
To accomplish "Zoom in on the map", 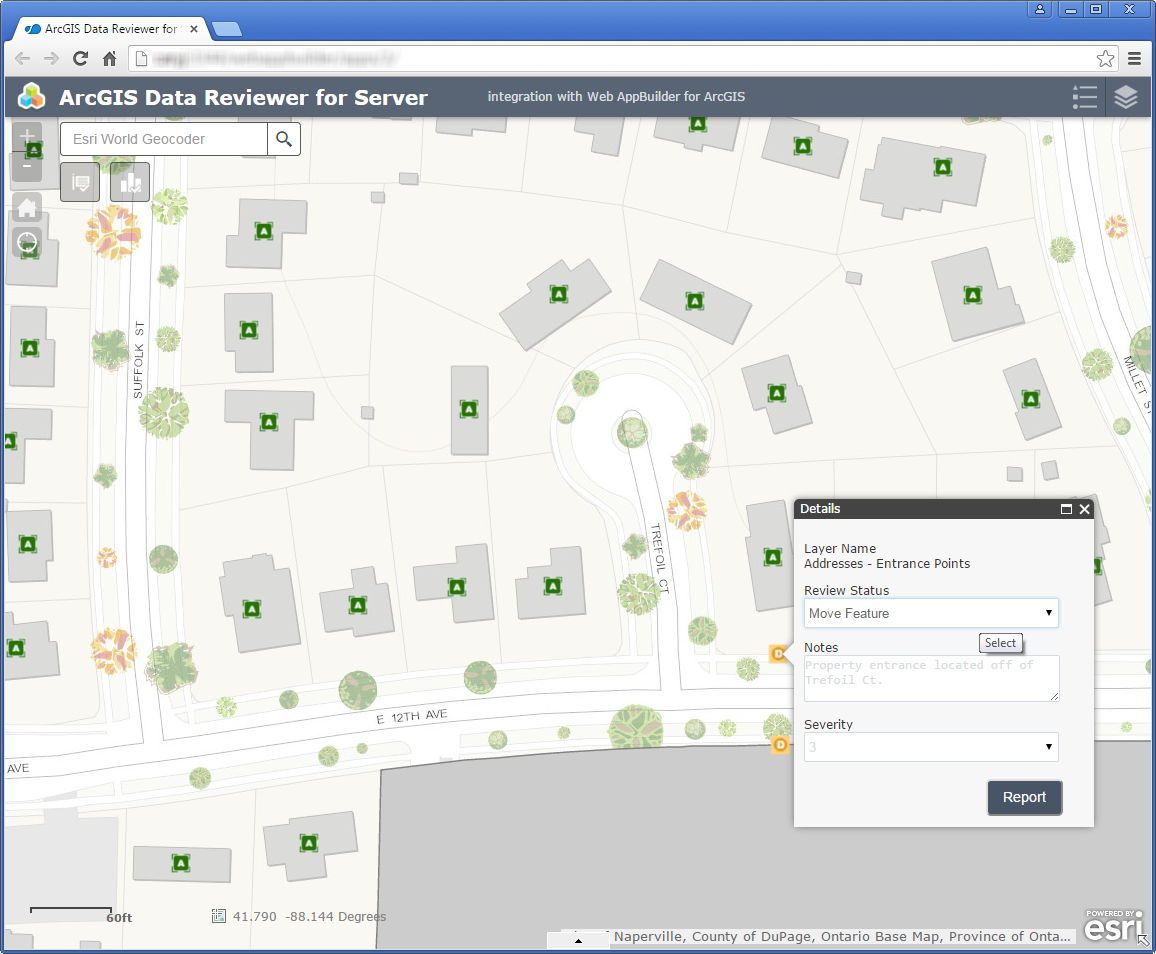I will 27,136.
